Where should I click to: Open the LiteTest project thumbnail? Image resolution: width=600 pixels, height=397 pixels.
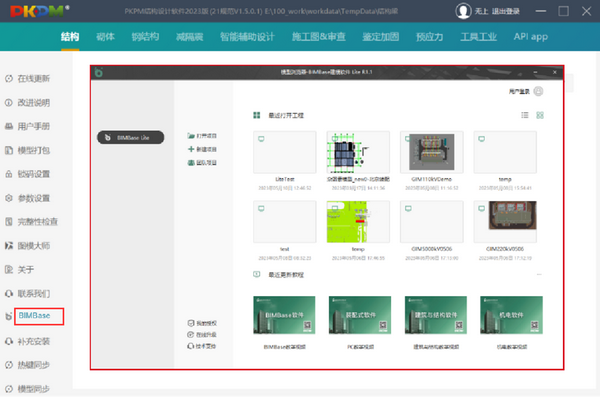click(x=285, y=152)
